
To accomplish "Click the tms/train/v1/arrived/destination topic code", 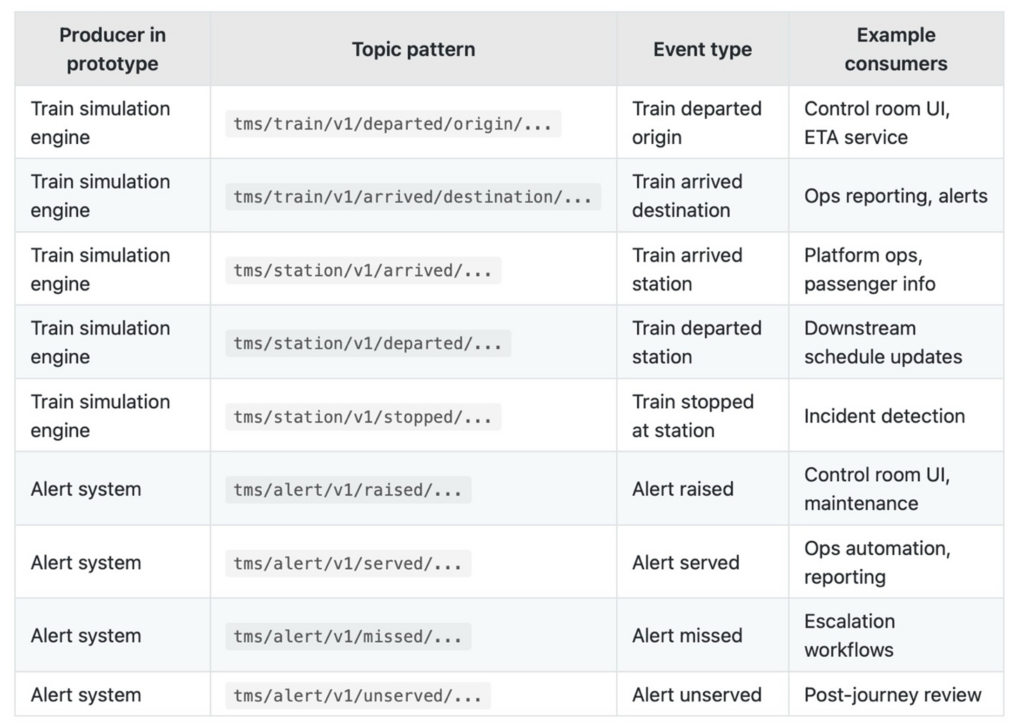I will [412, 196].
